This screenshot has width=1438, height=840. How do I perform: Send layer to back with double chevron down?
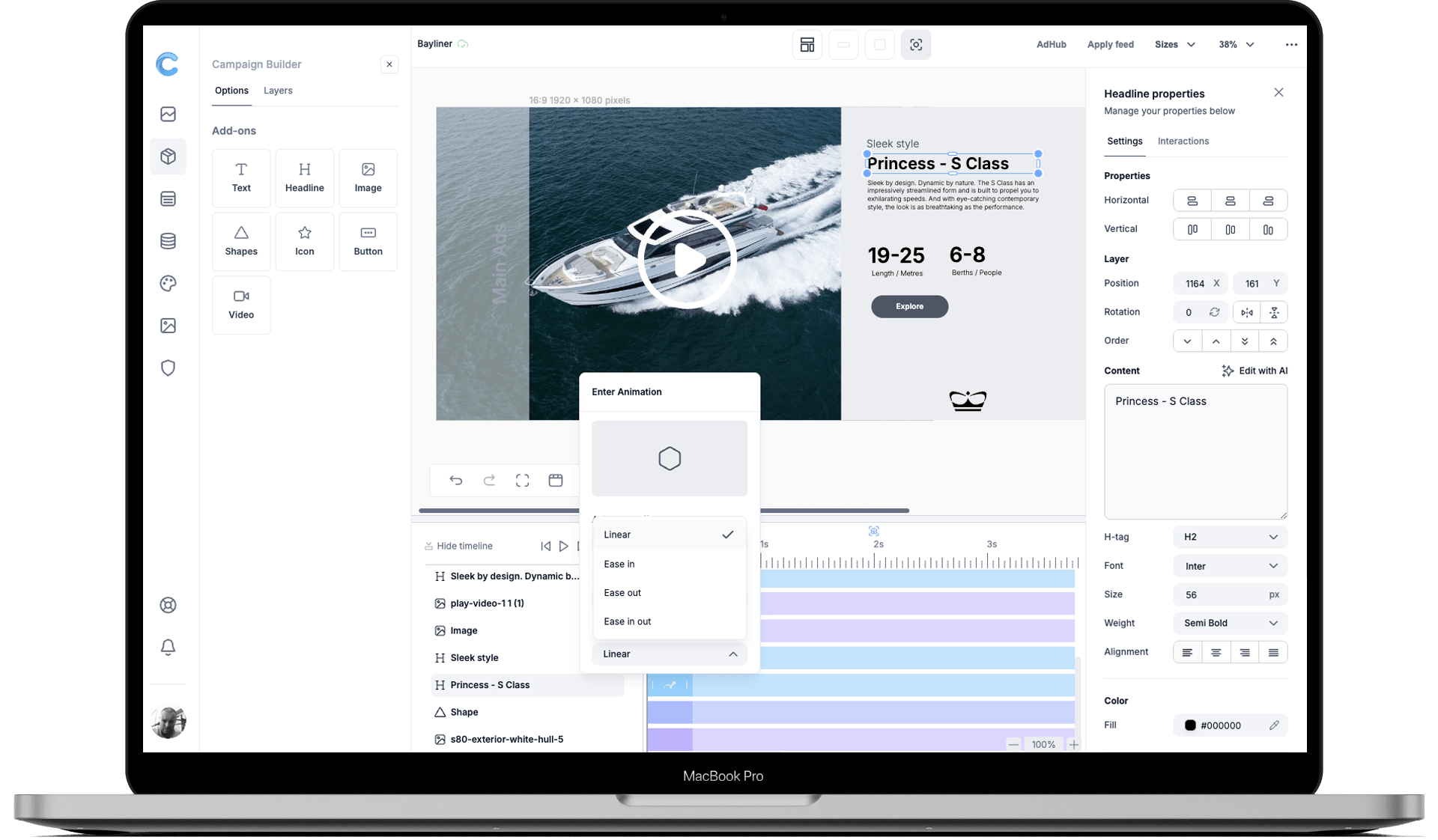tap(1245, 341)
